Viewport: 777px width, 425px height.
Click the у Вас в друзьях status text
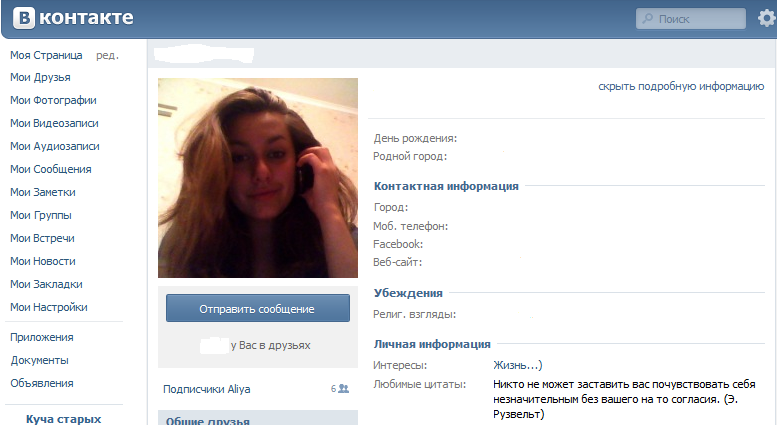(x=271, y=345)
